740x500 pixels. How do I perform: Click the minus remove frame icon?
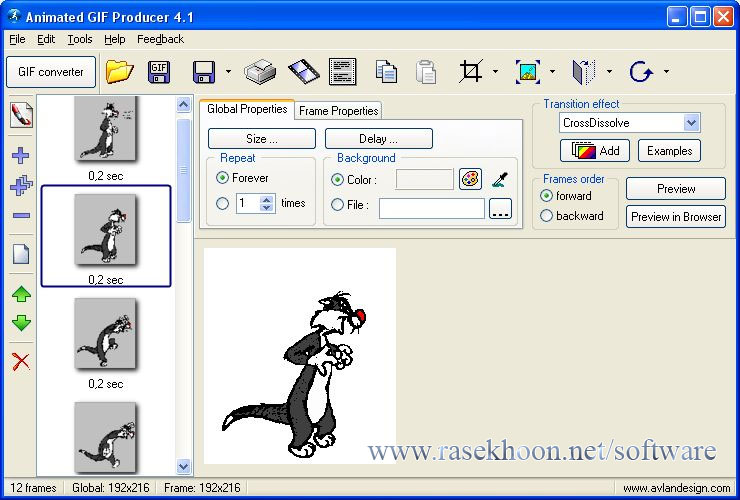(x=21, y=216)
